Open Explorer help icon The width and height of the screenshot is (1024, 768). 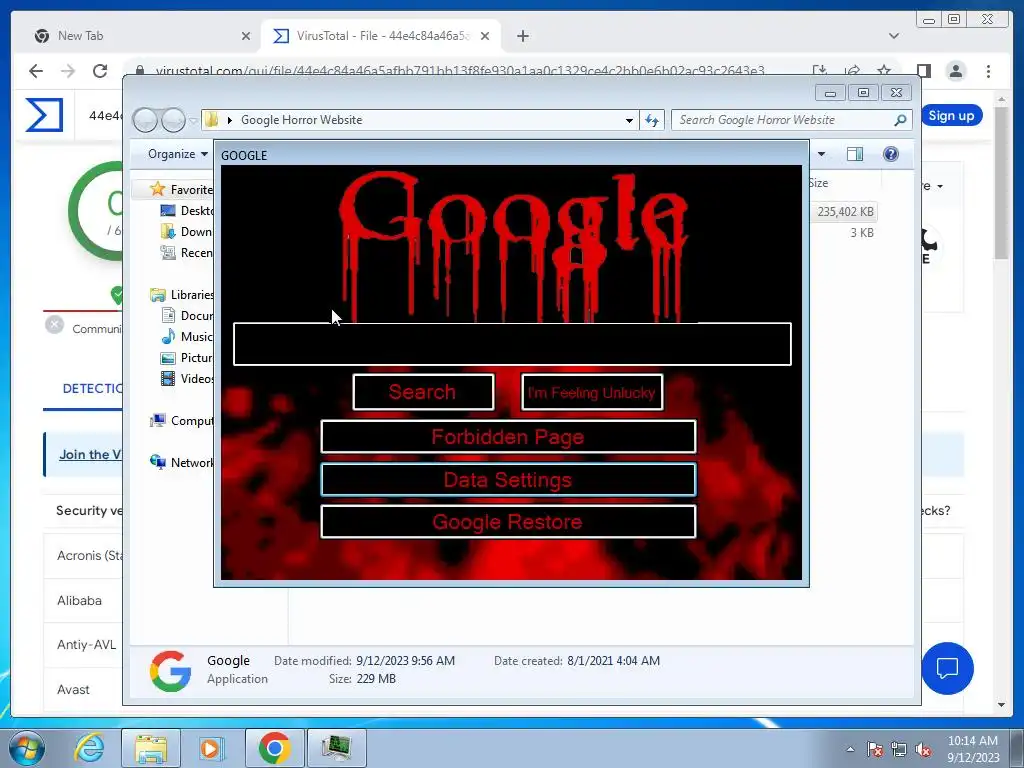point(891,154)
